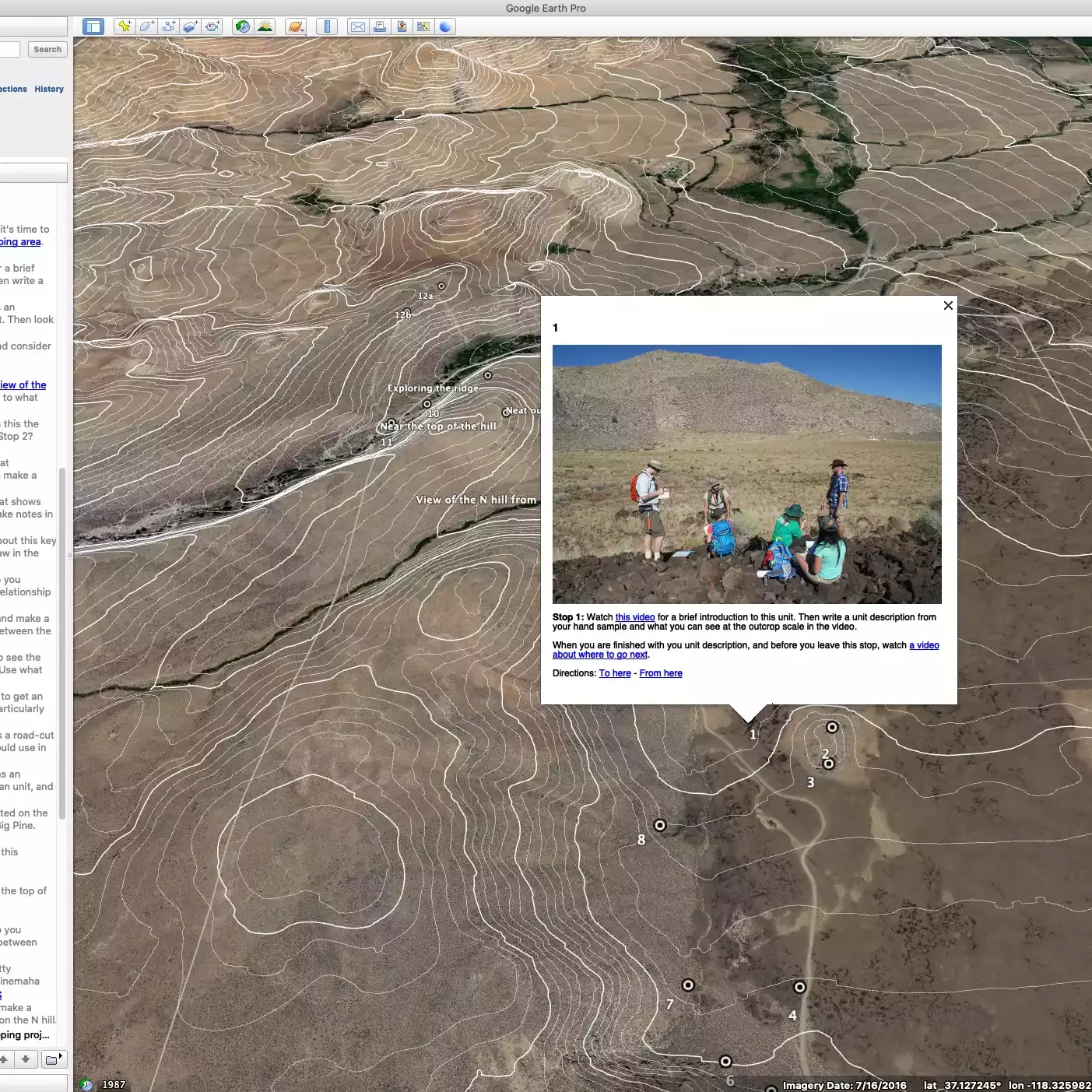Toggle the sidebar panel visibility
This screenshot has width=1092, height=1092.
coord(93,26)
